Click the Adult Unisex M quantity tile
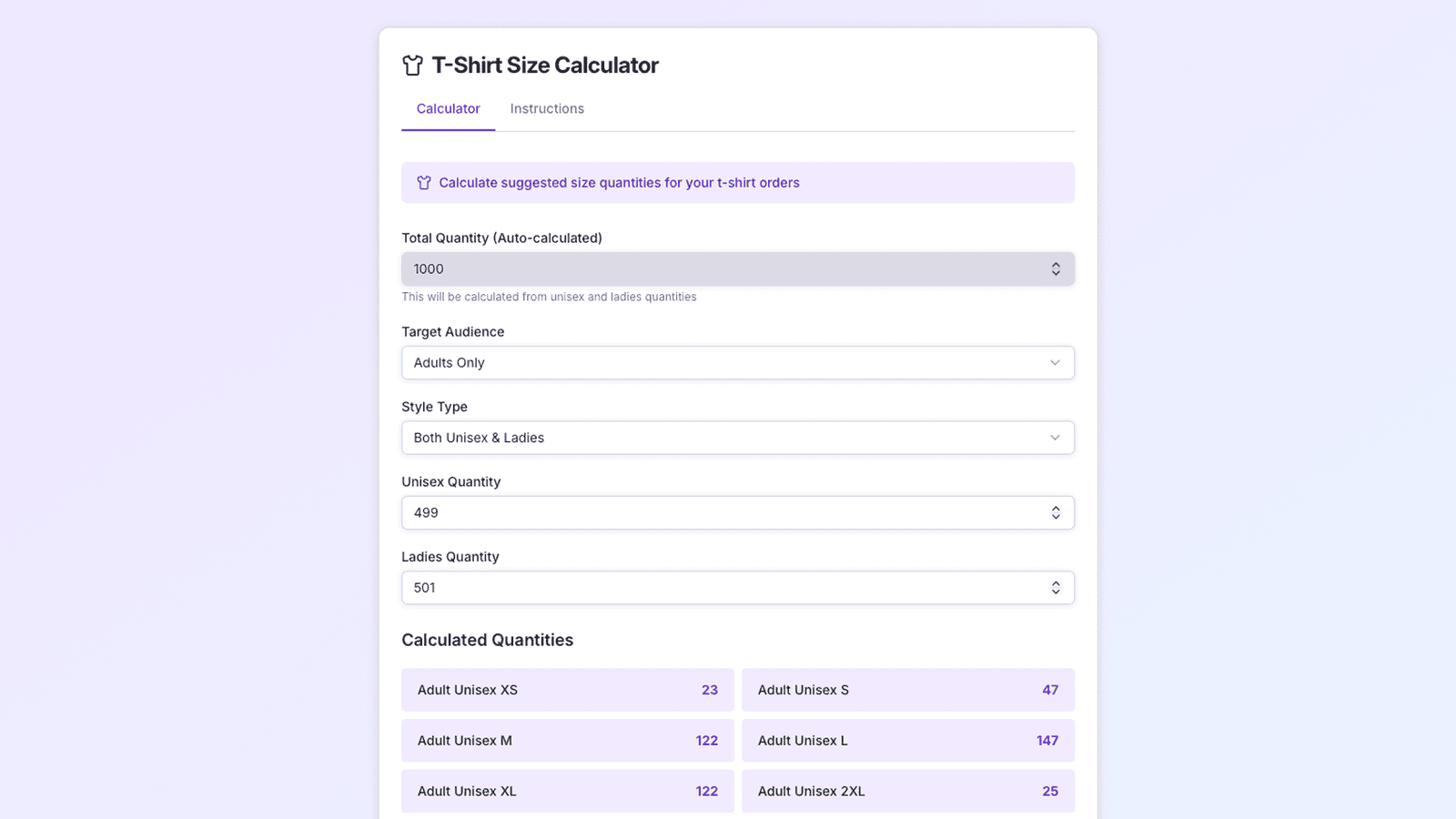The image size is (1456, 819). 567,740
